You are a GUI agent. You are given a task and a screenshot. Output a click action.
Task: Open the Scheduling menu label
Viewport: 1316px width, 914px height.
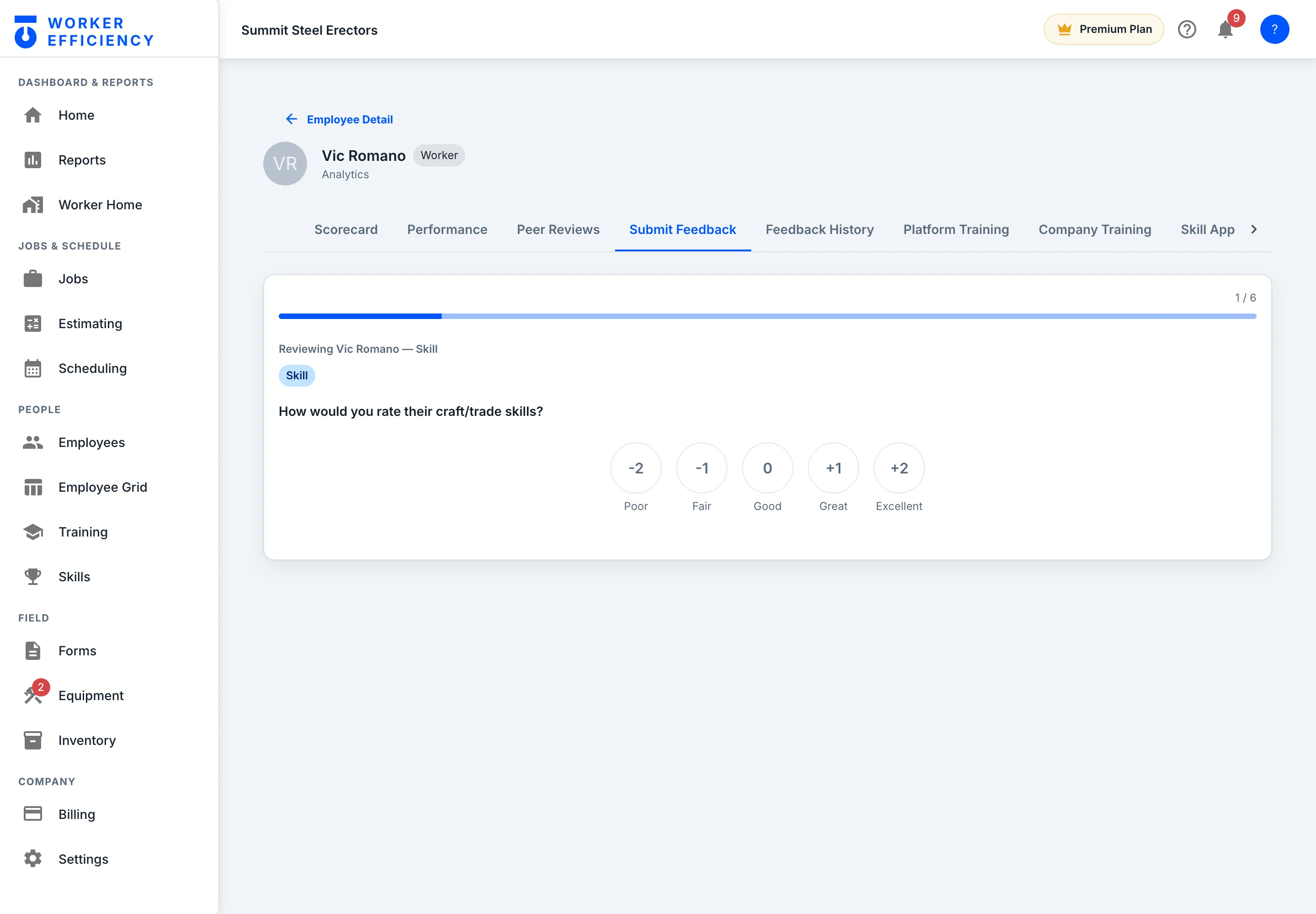[93, 368]
